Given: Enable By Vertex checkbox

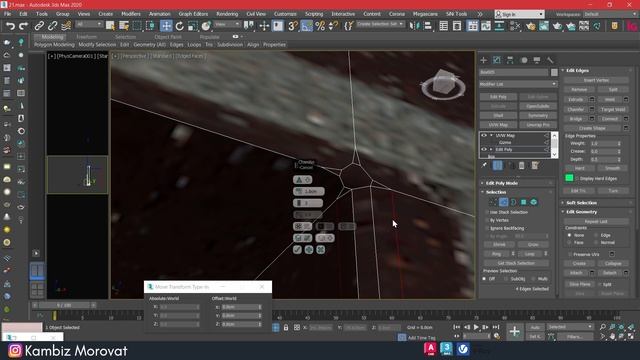Looking at the screenshot, I should click(487, 220).
